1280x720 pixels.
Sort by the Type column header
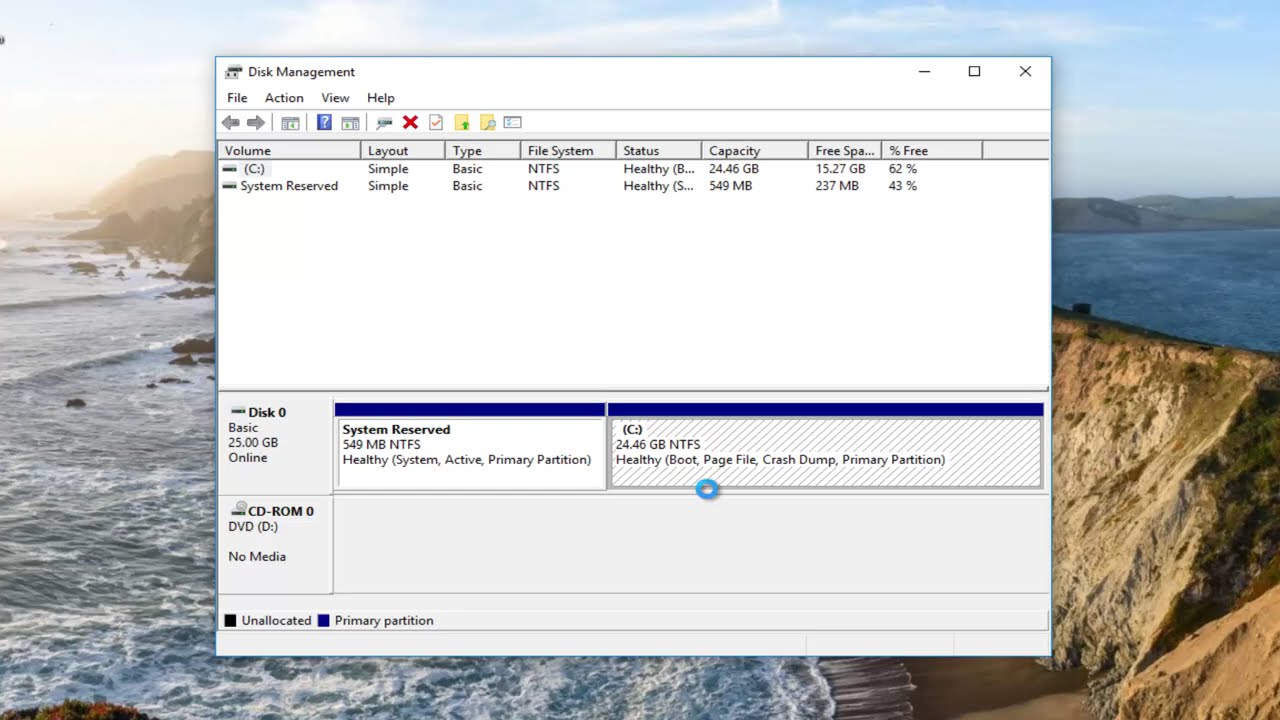coord(483,150)
